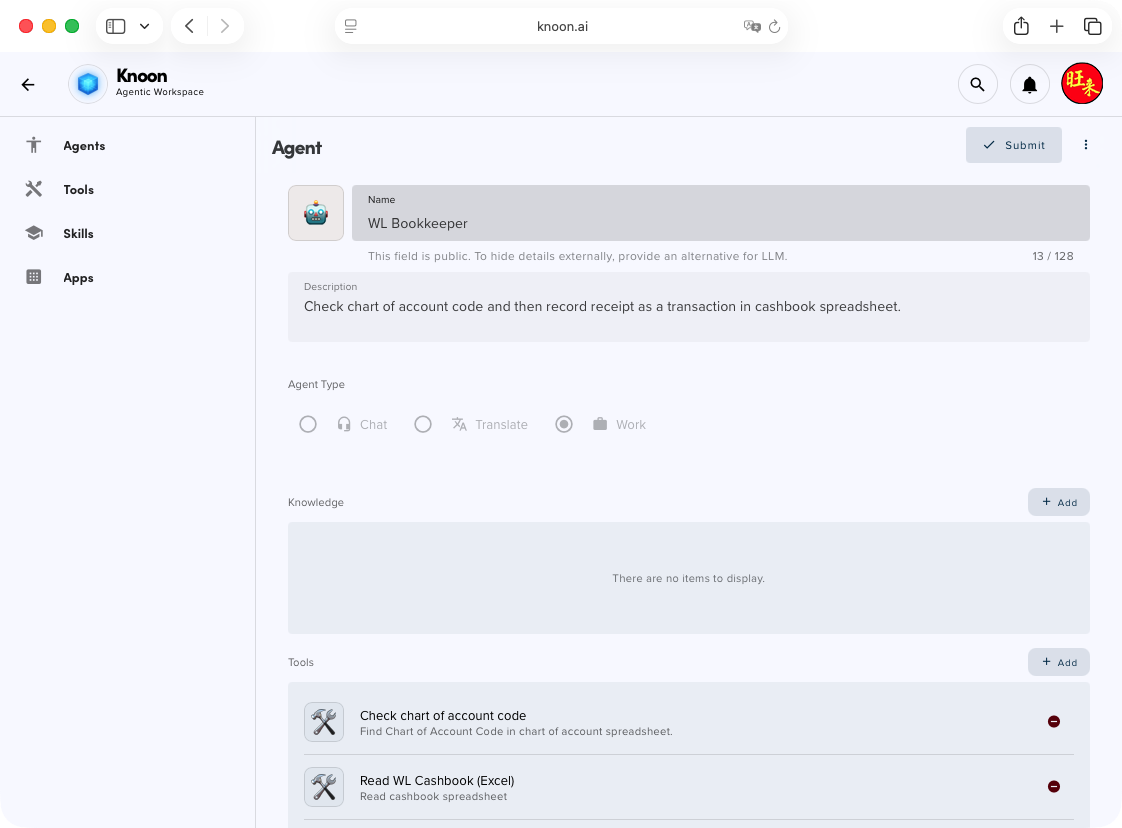Screen dimensions: 1122x828
Task: Open the agent options overflow menu
Action: 1086,145
